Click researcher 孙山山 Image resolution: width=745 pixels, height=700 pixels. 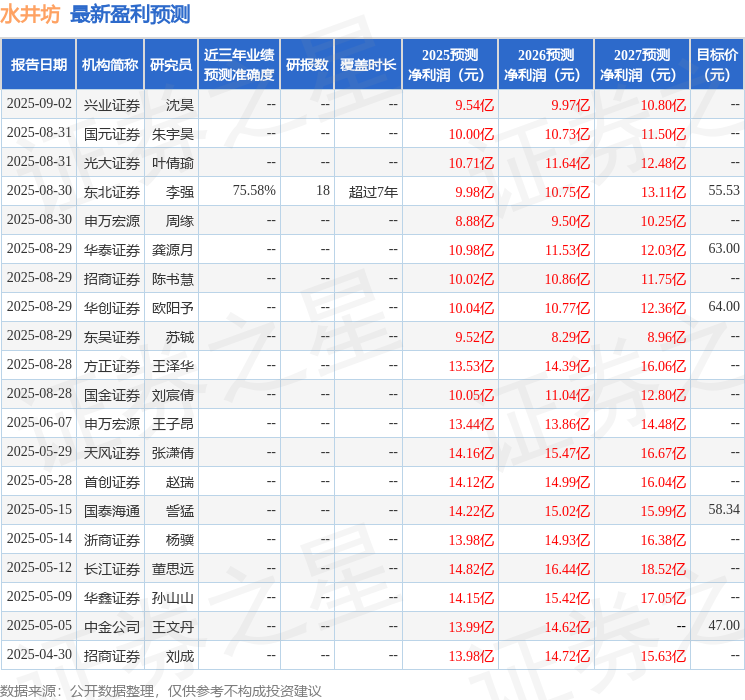point(173,598)
